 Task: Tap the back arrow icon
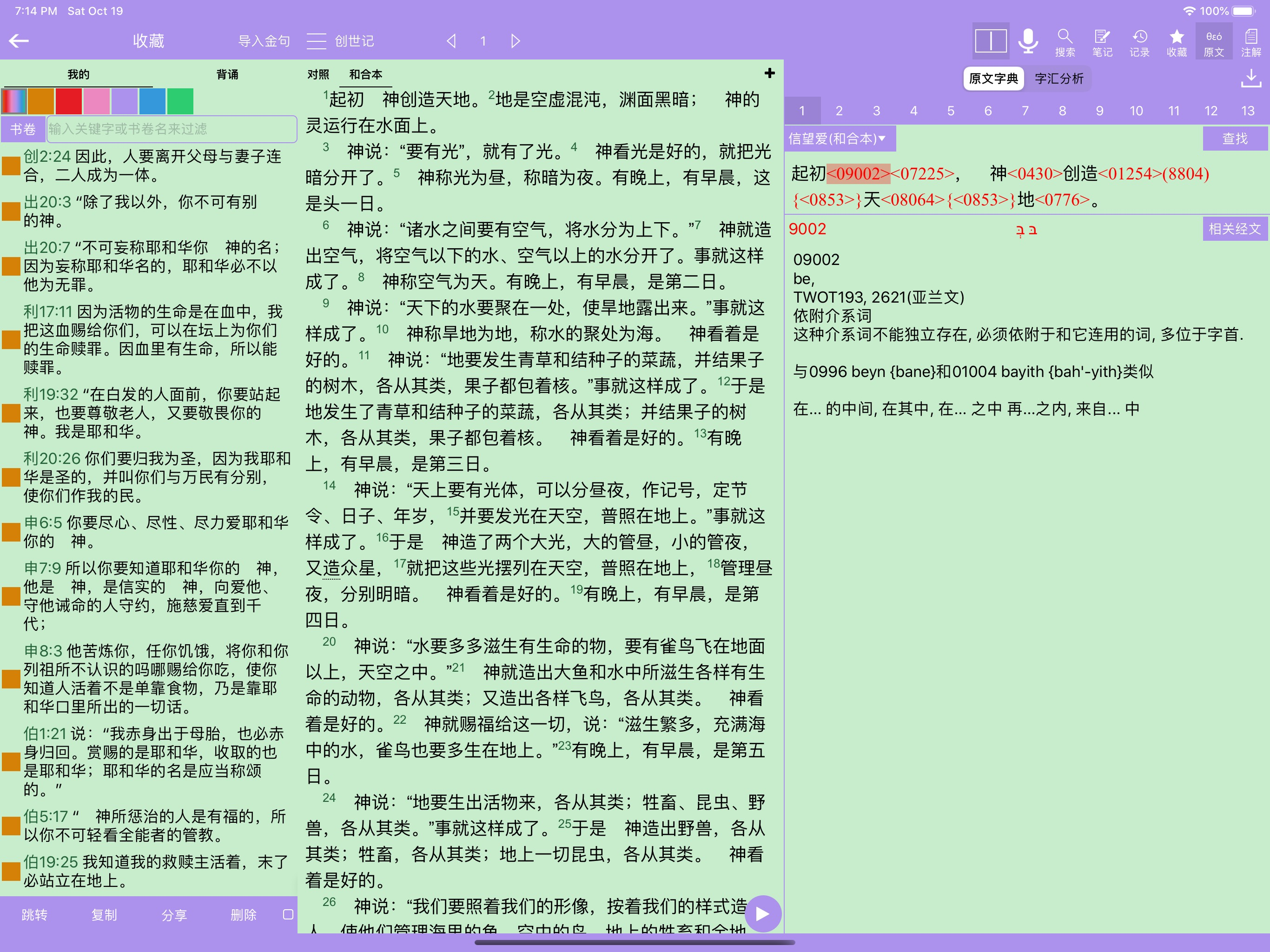pyautogui.click(x=19, y=41)
